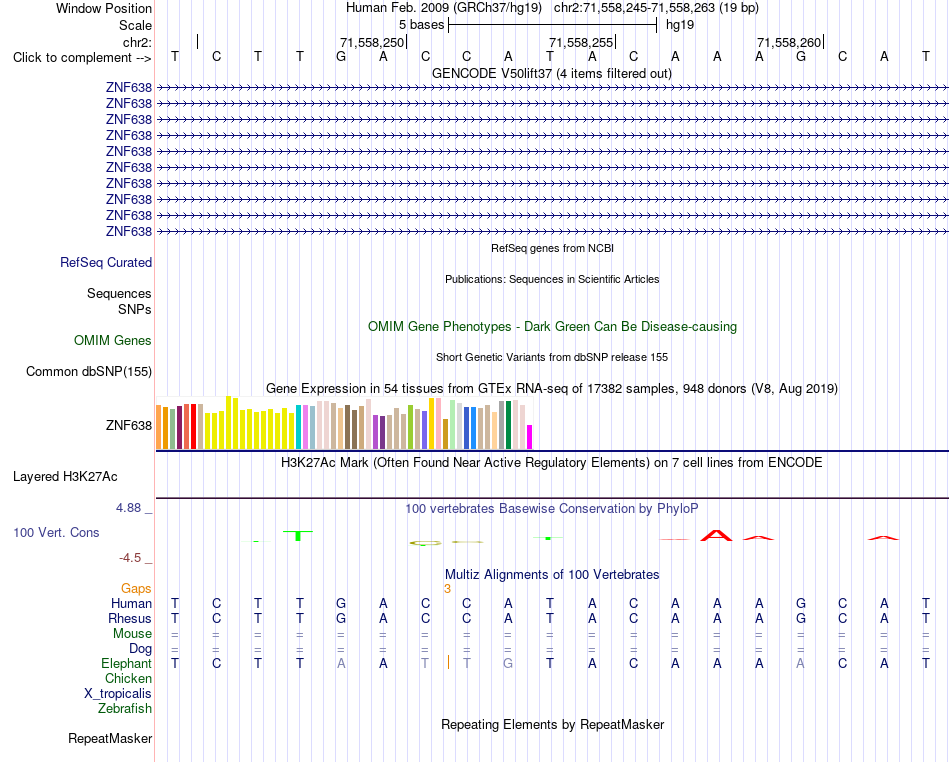Open 'Multiz Alignments of 100 Vertebrates' title
This screenshot has width=950, height=762.
(x=552, y=574)
